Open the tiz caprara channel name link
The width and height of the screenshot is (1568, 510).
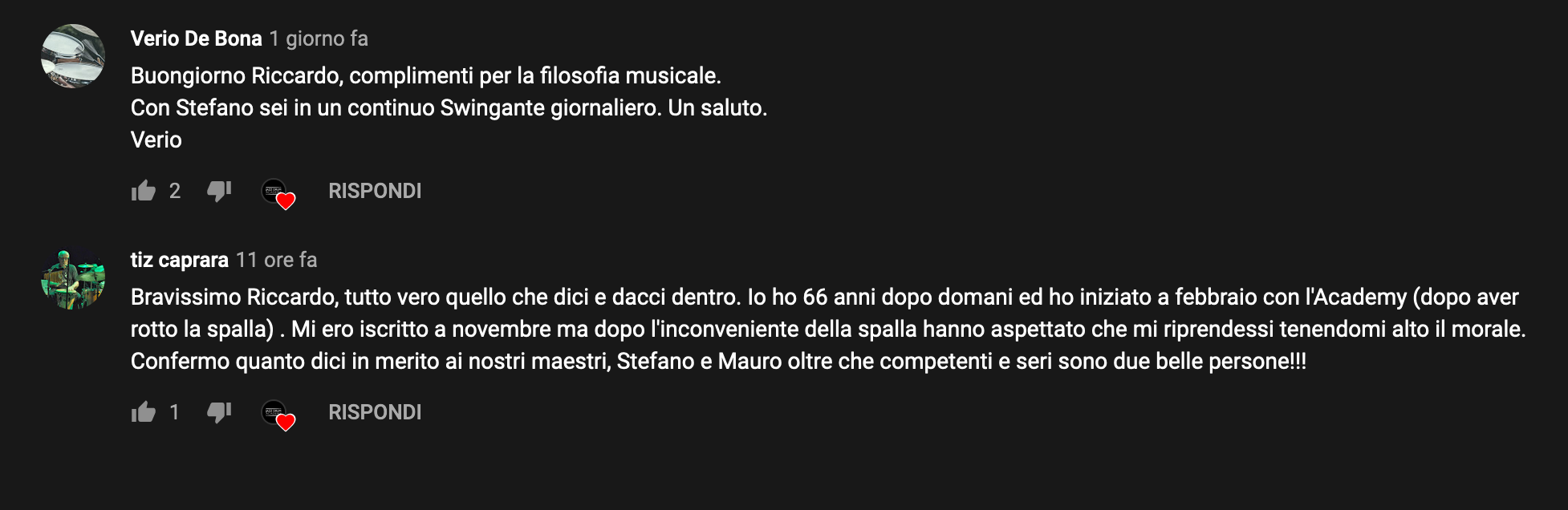click(180, 260)
